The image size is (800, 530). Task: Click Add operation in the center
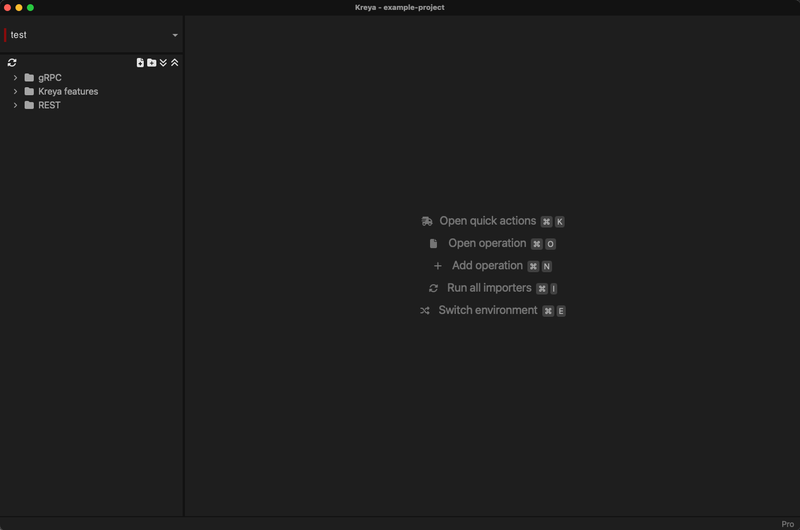tap(487, 266)
